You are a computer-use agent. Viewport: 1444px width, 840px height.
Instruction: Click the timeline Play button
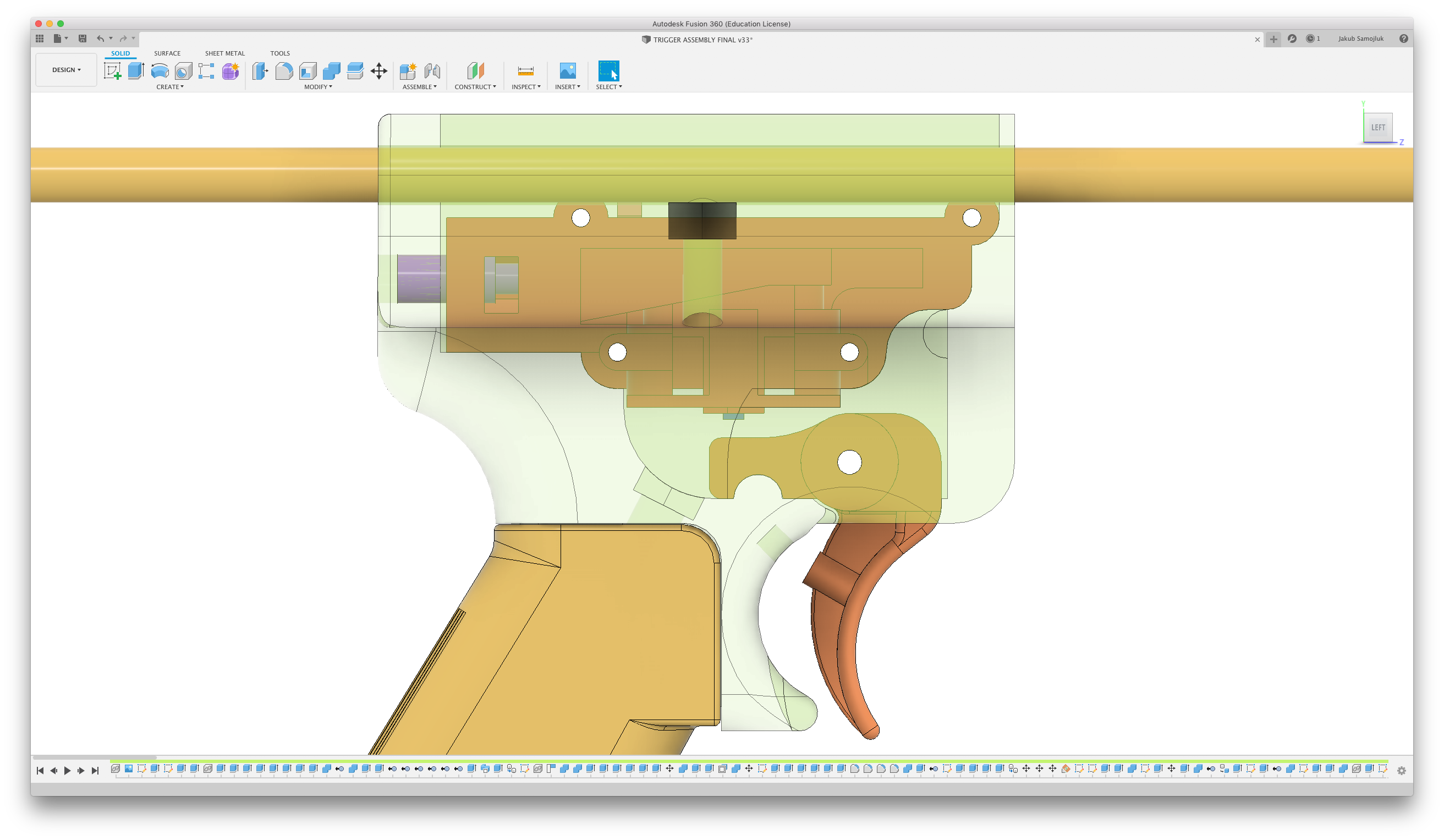click(67, 771)
